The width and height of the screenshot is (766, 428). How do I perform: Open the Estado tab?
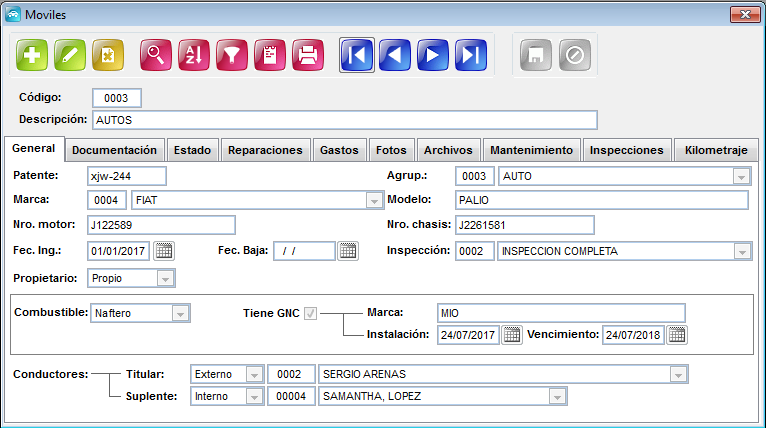(x=192, y=150)
